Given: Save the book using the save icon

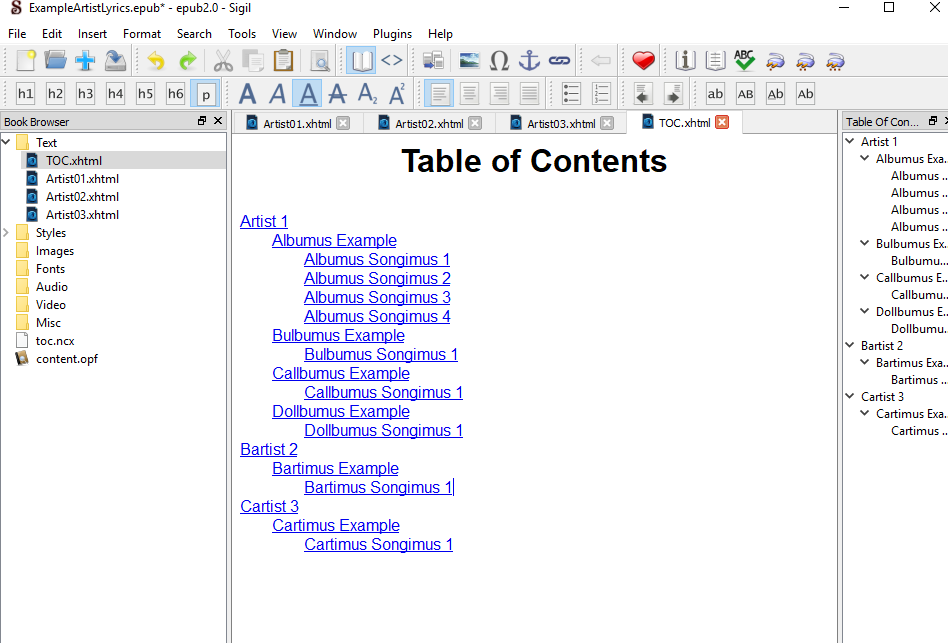Looking at the screenshot, I should point(115,60).
